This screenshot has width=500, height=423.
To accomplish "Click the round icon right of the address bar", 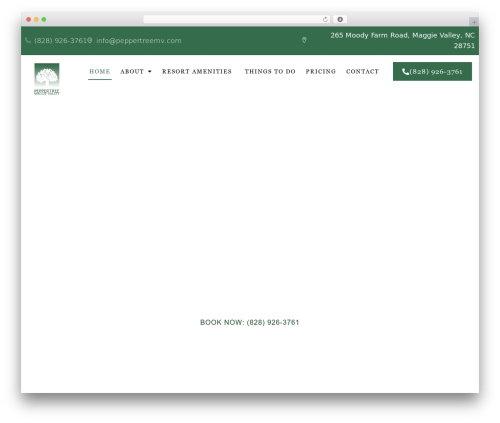I will (x=340, y=19).
